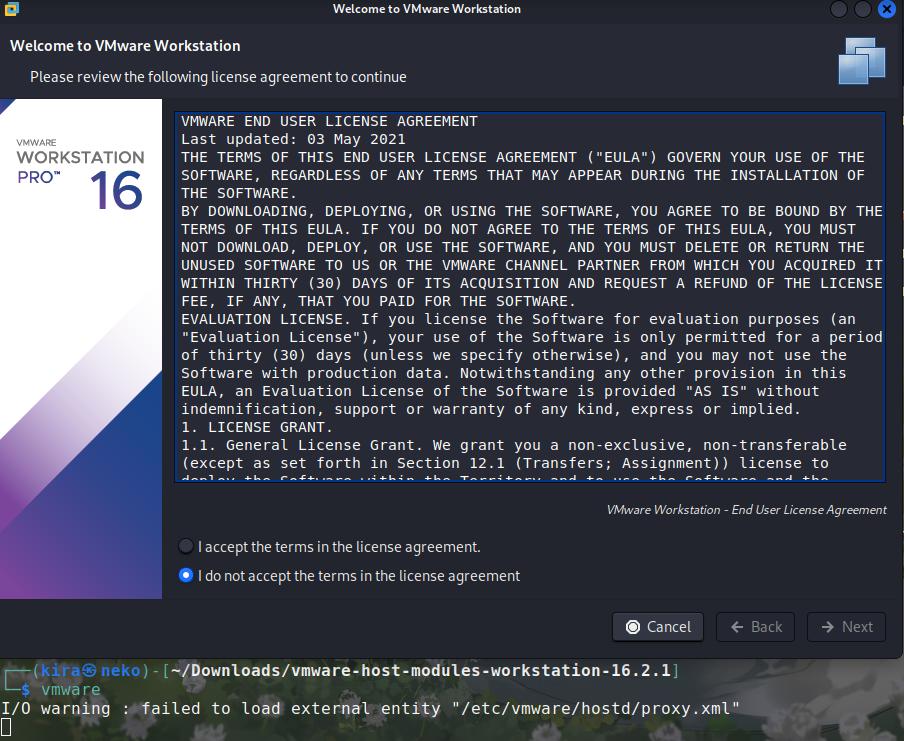Click the maximize circle in title bar
The height and width of the screenshot is (741, 904).
point(862,9)
